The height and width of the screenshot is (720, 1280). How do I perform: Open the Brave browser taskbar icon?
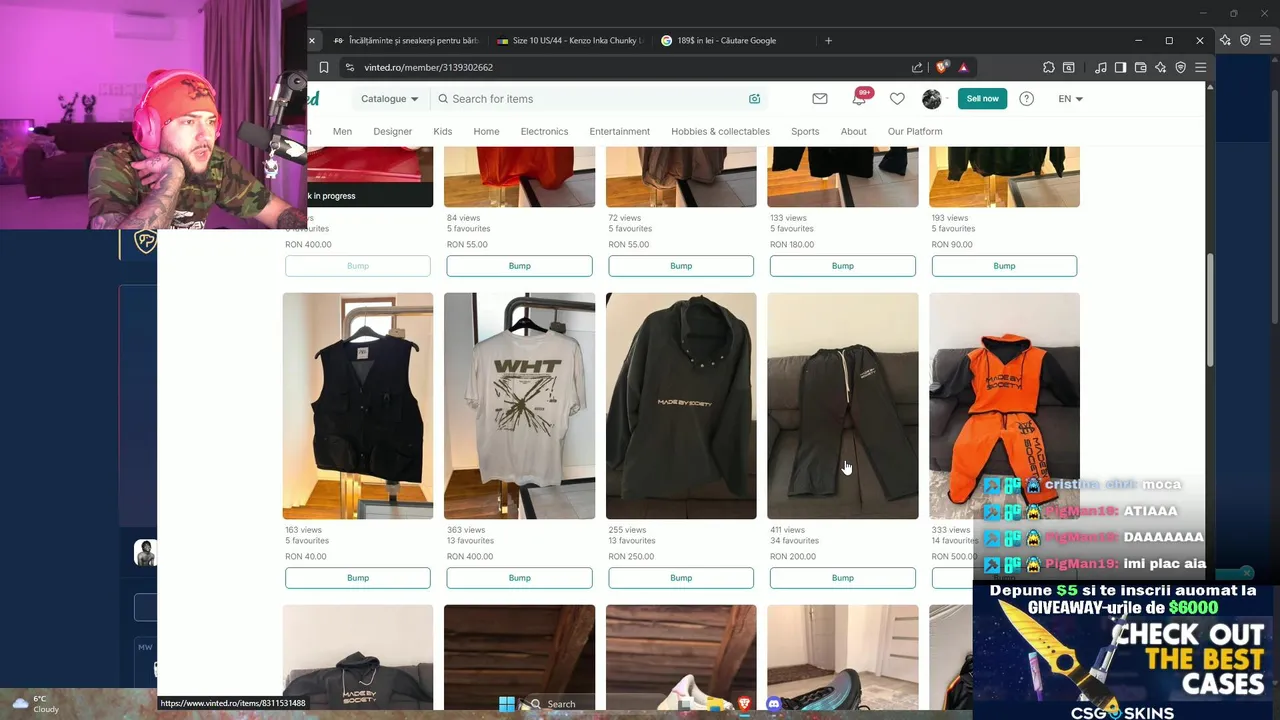744,704
